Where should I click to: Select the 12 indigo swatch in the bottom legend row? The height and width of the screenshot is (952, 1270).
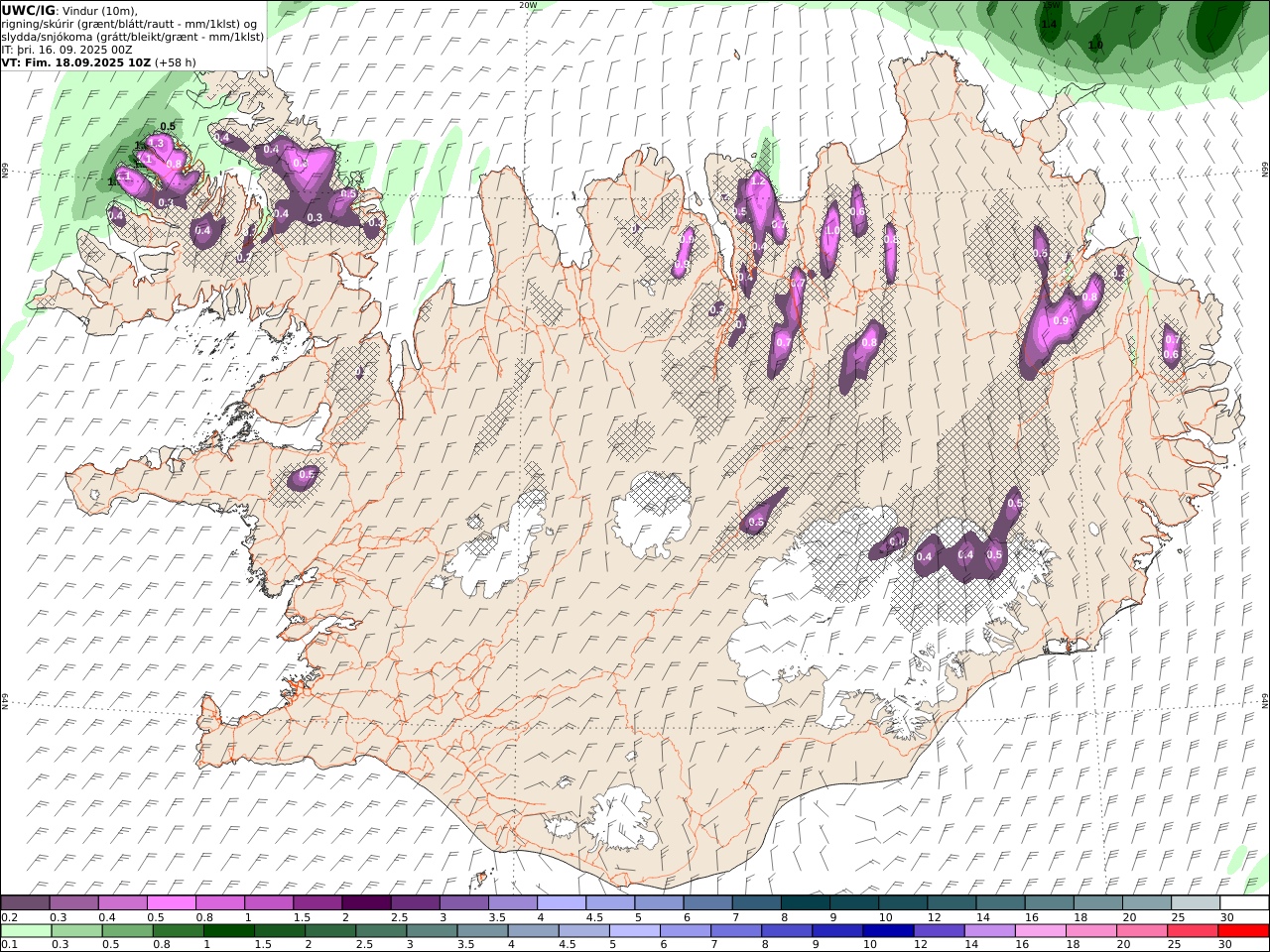(x=939, y=930)
